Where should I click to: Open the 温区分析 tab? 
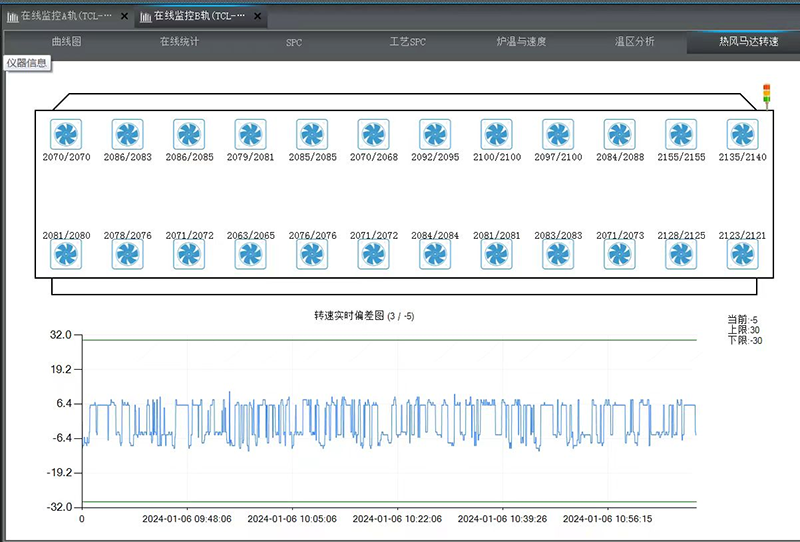[x=634, y=43]
